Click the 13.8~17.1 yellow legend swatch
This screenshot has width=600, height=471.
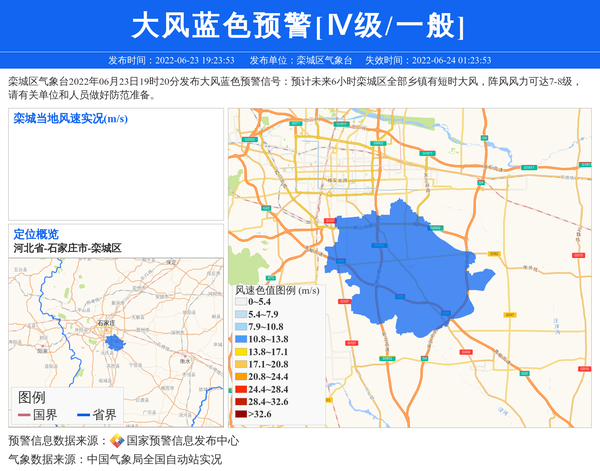pyautogui.click(x=240, y=352)
